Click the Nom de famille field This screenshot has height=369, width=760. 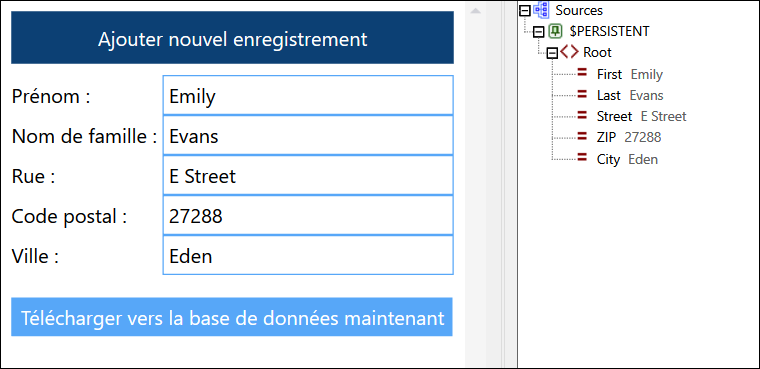tap(308, 135)
